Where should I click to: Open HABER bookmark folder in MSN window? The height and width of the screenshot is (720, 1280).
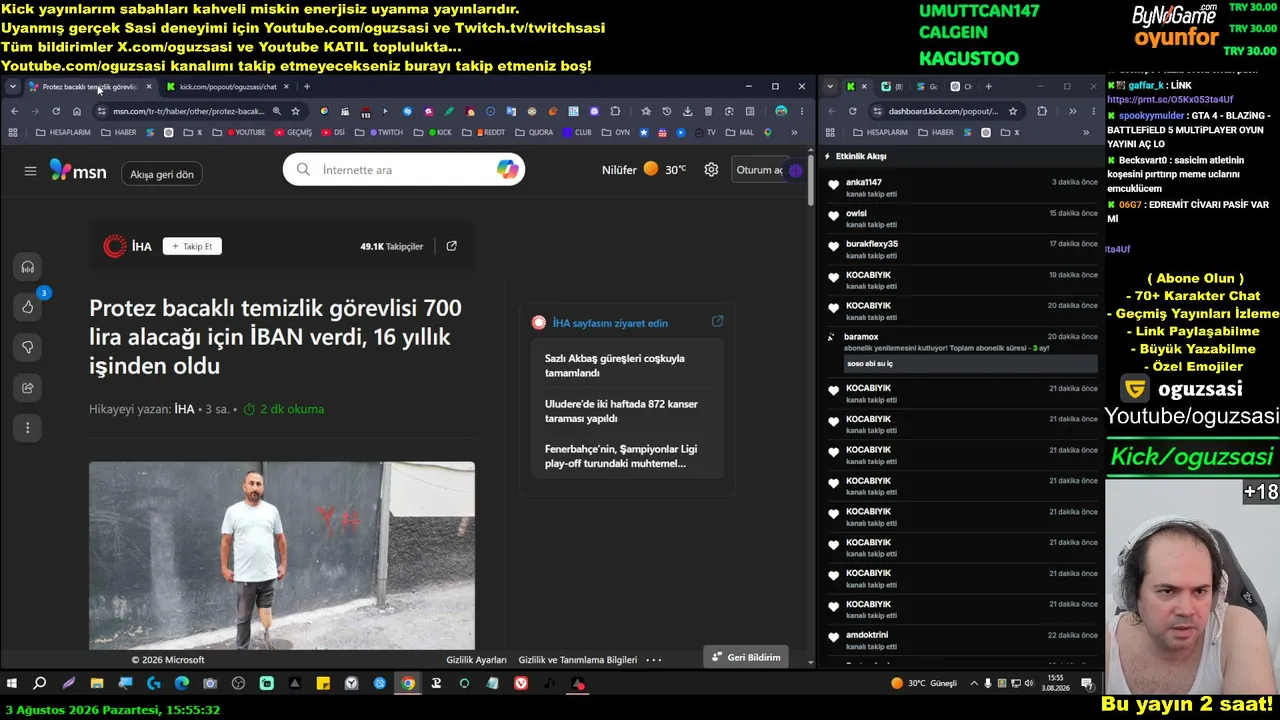click(119, 132)
